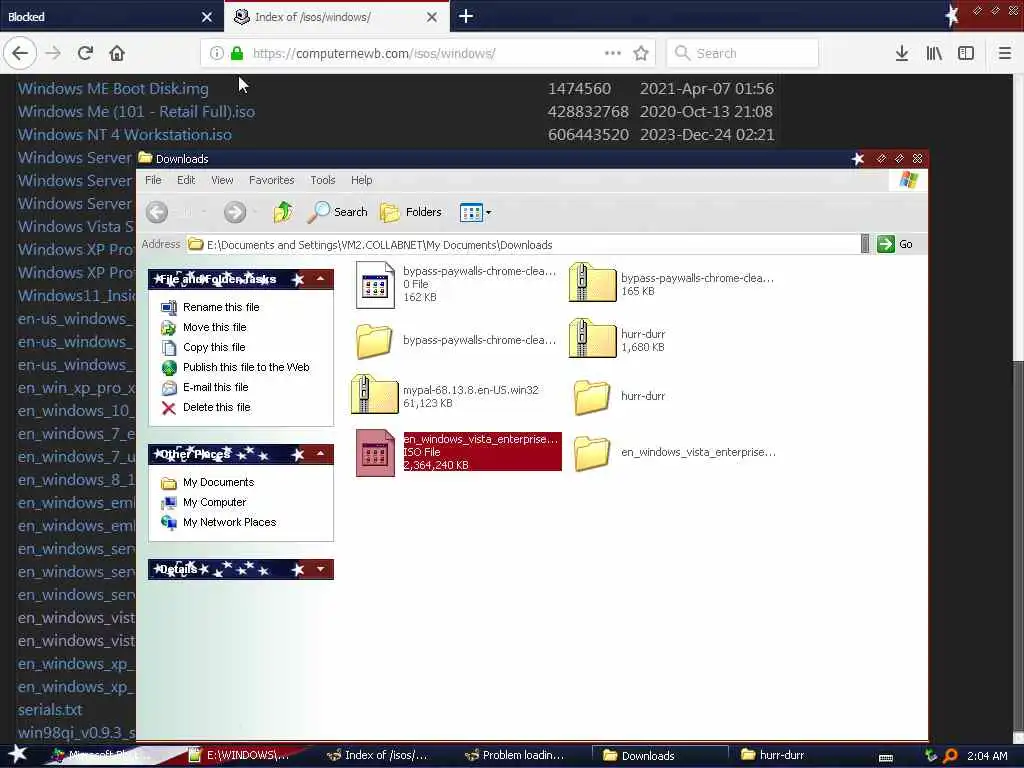Bookmark this page with star icon
The width and height of the screenshot is (1024, 768).
641,53
